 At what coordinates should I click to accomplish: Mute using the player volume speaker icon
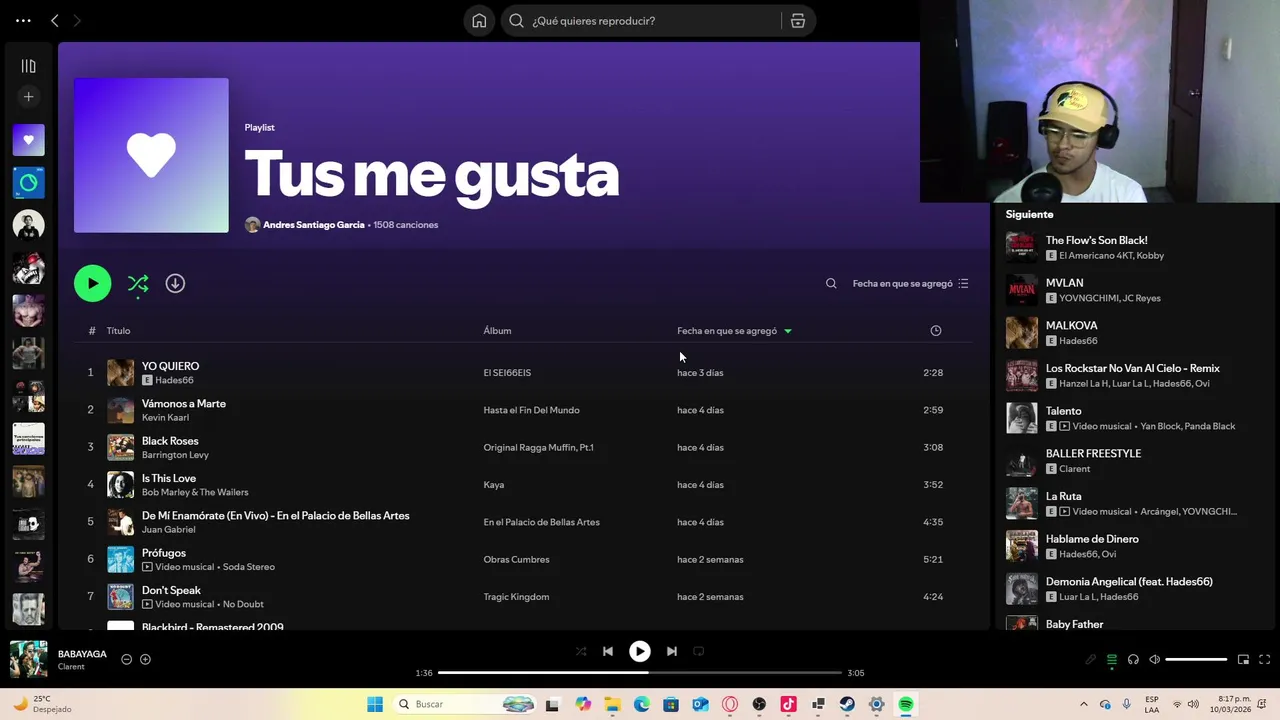pos(1154,659)
